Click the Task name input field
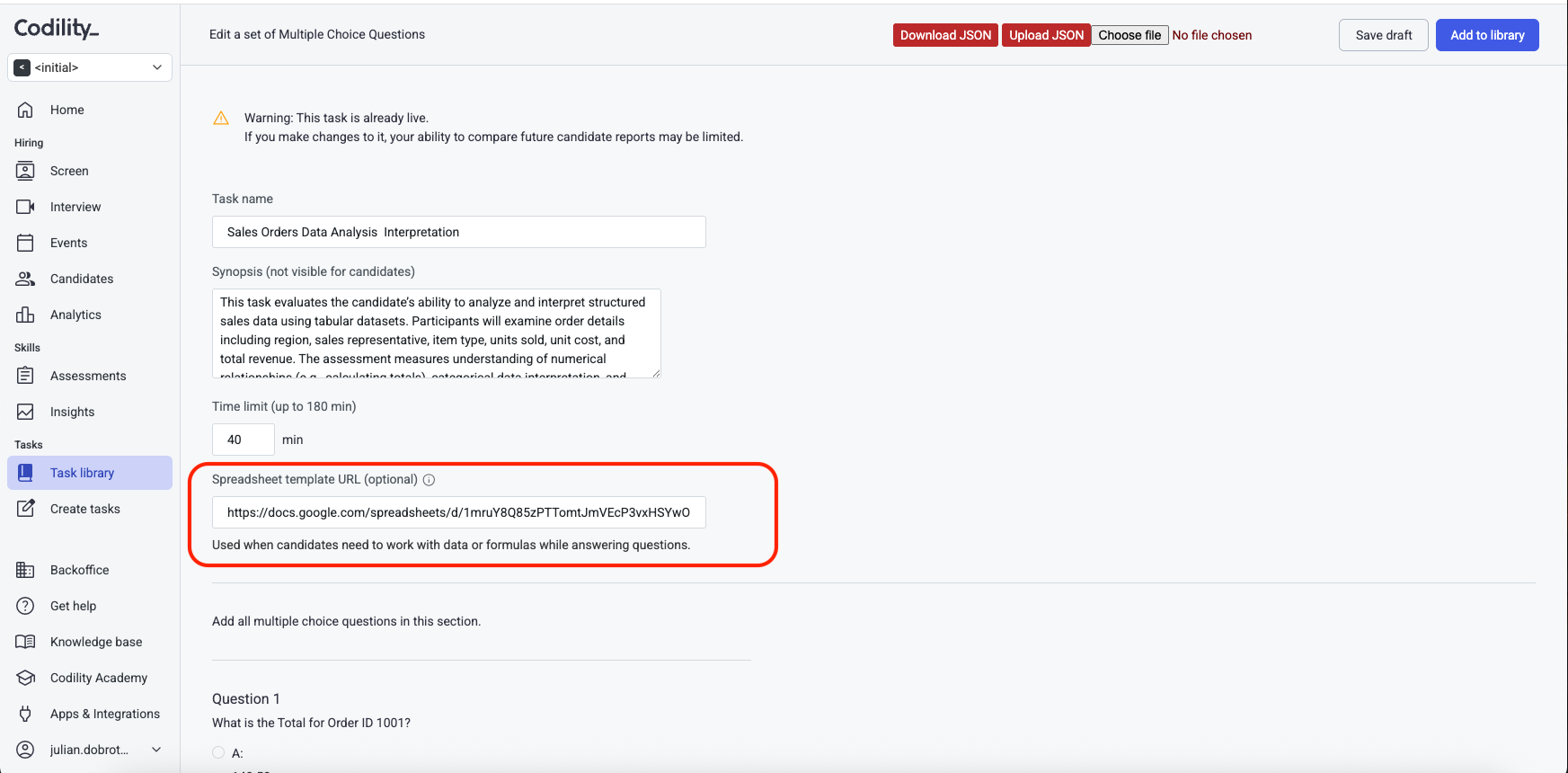Screen dimensions: 1568x773 pos(459,232)
